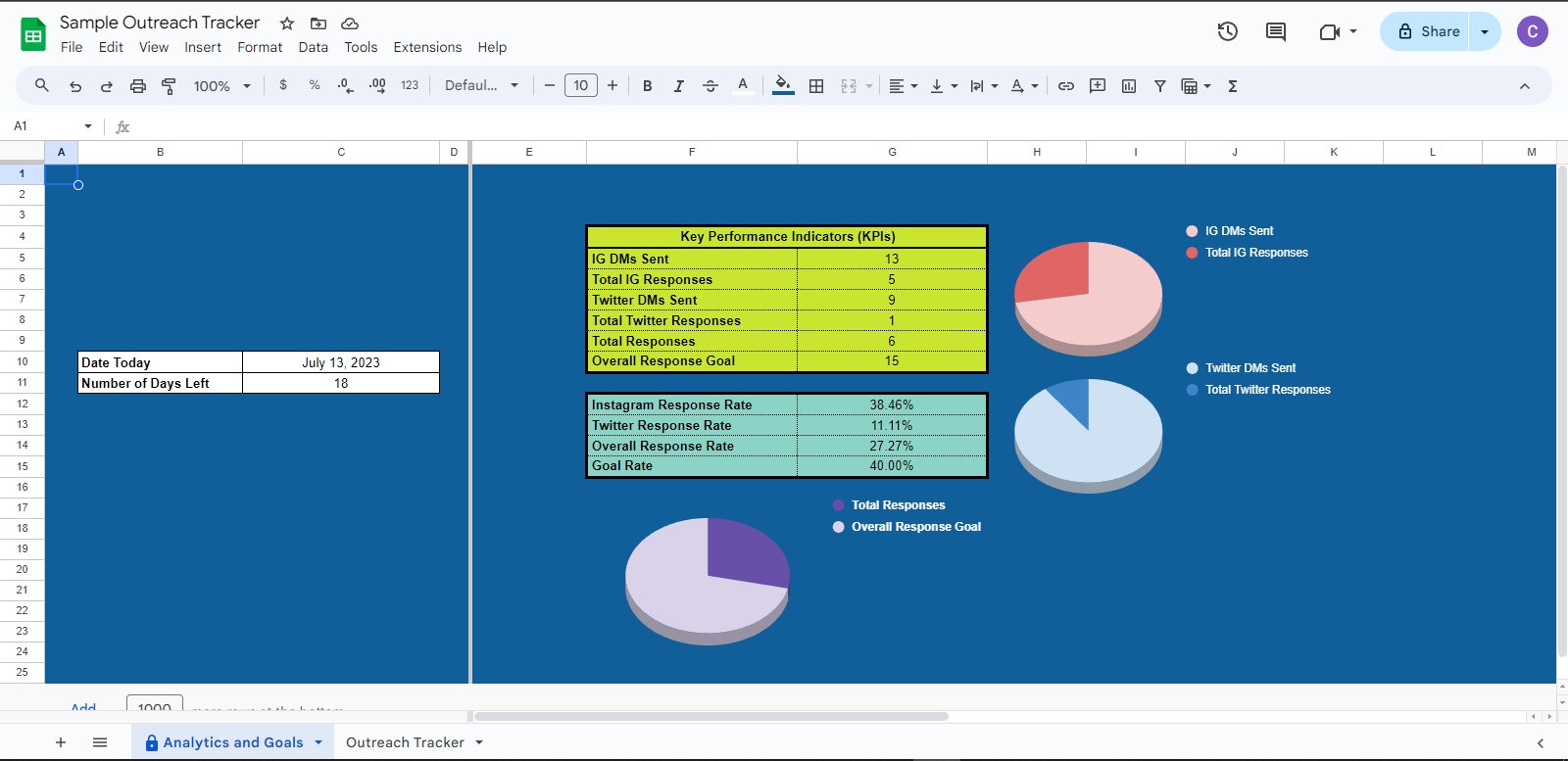This screenshot has width=1568, height=761.
Task: Open the functions sigma menu
Action: pos(1233,86)
